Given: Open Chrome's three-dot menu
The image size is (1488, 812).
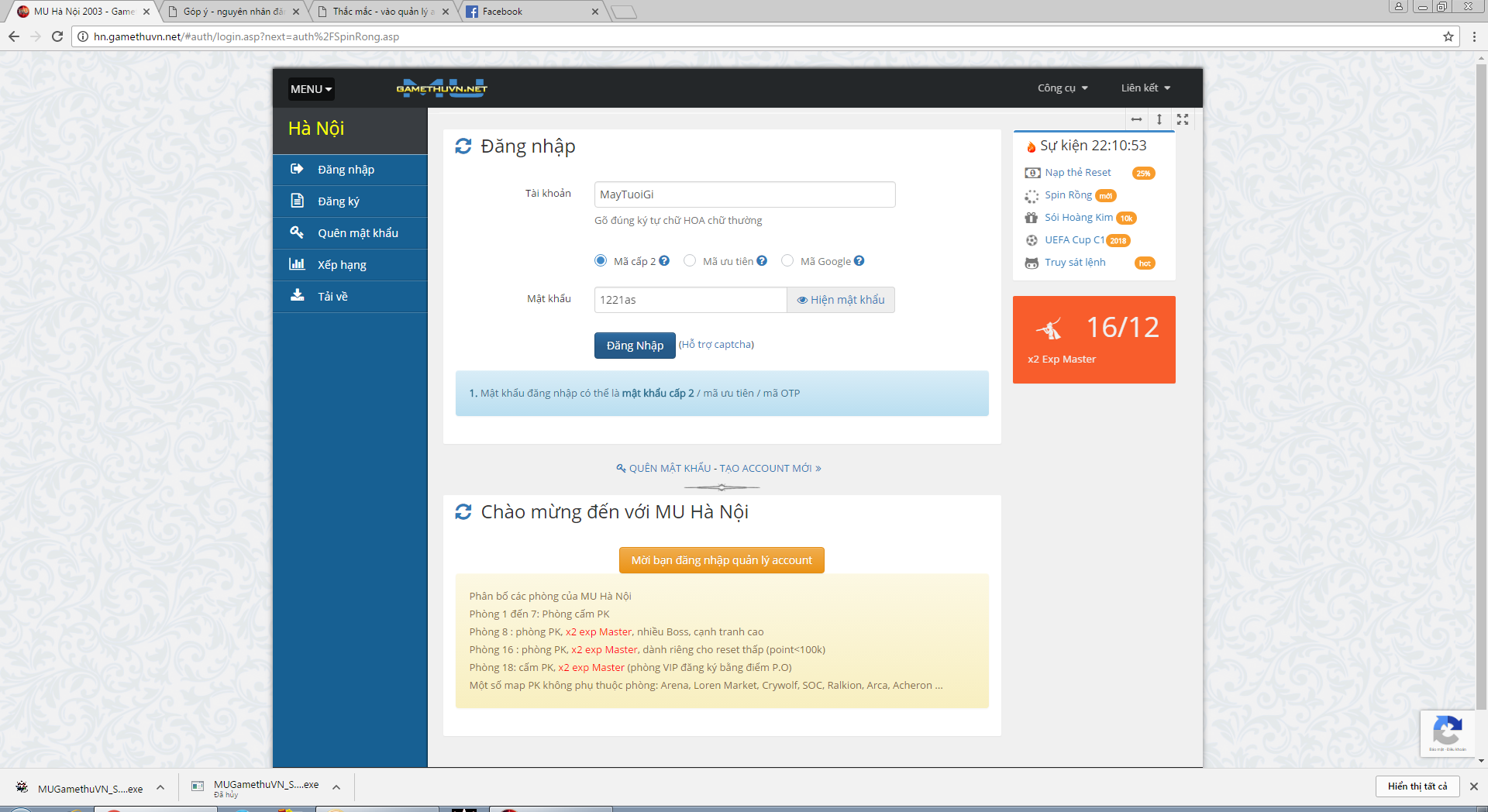Looking at the screenshot, I should click(x=1474, y=36).
